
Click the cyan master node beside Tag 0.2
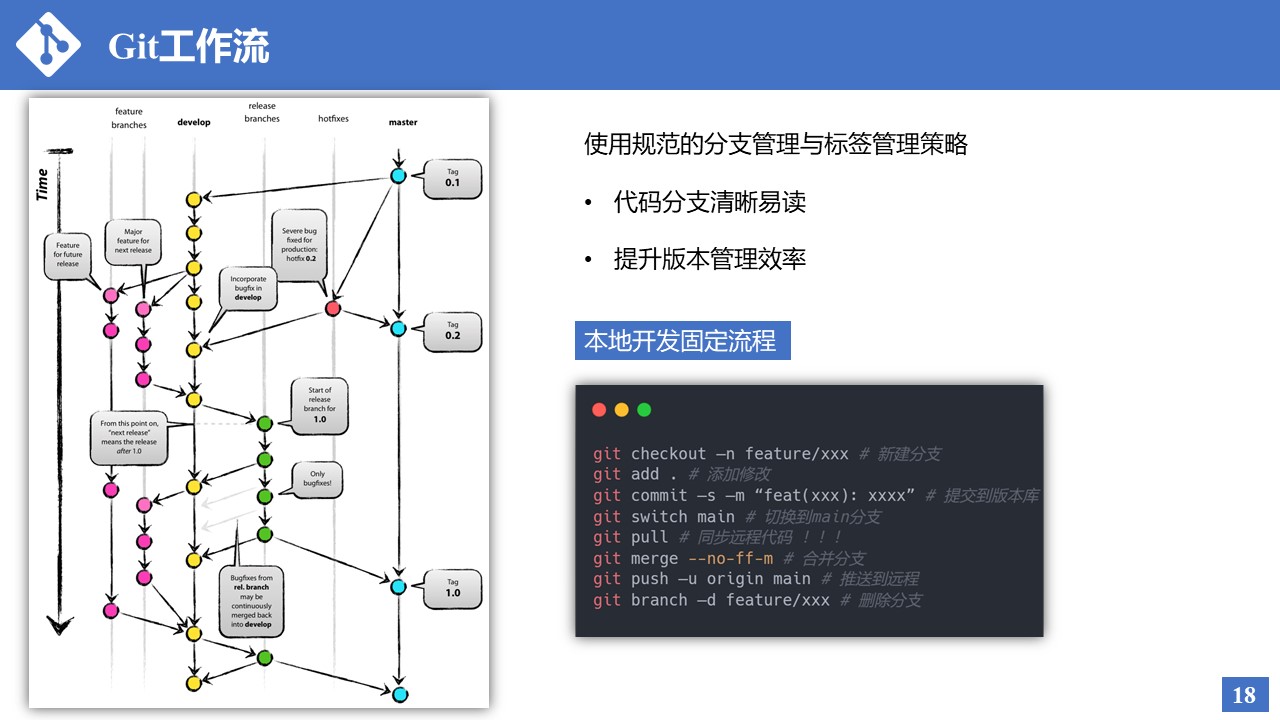click(x=398, y=328)
